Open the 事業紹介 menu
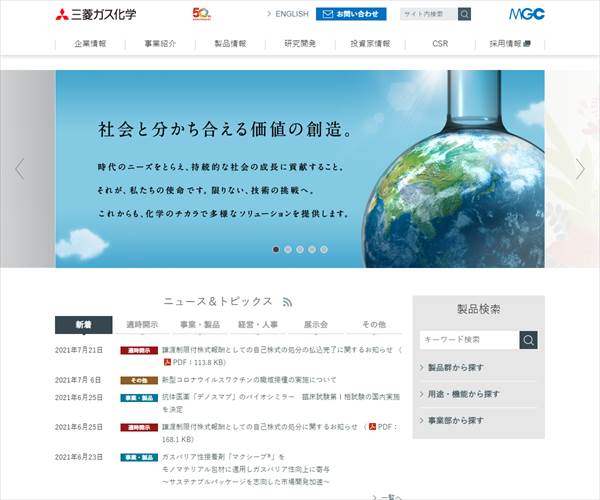Image resolution: width=600 pixels, height=500 pixels. tap(160, 44)
